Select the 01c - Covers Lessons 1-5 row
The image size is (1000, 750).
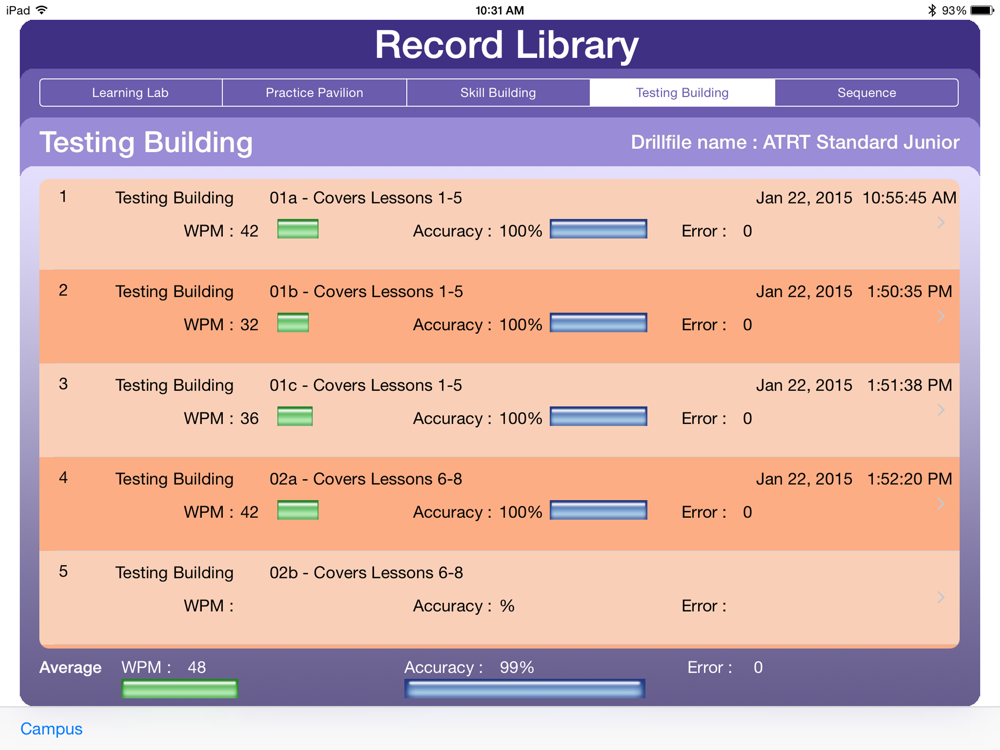499,410
